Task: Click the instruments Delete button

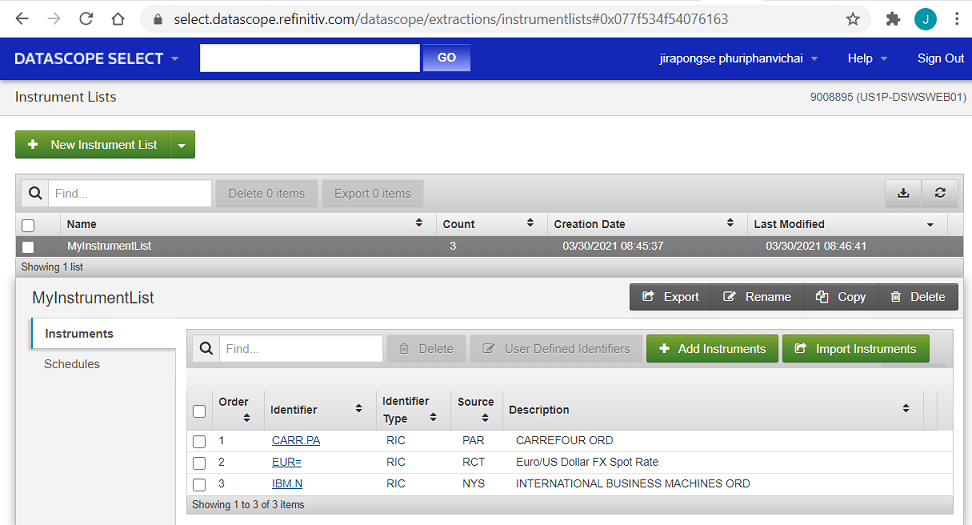Action: click(x=426, y=348)
